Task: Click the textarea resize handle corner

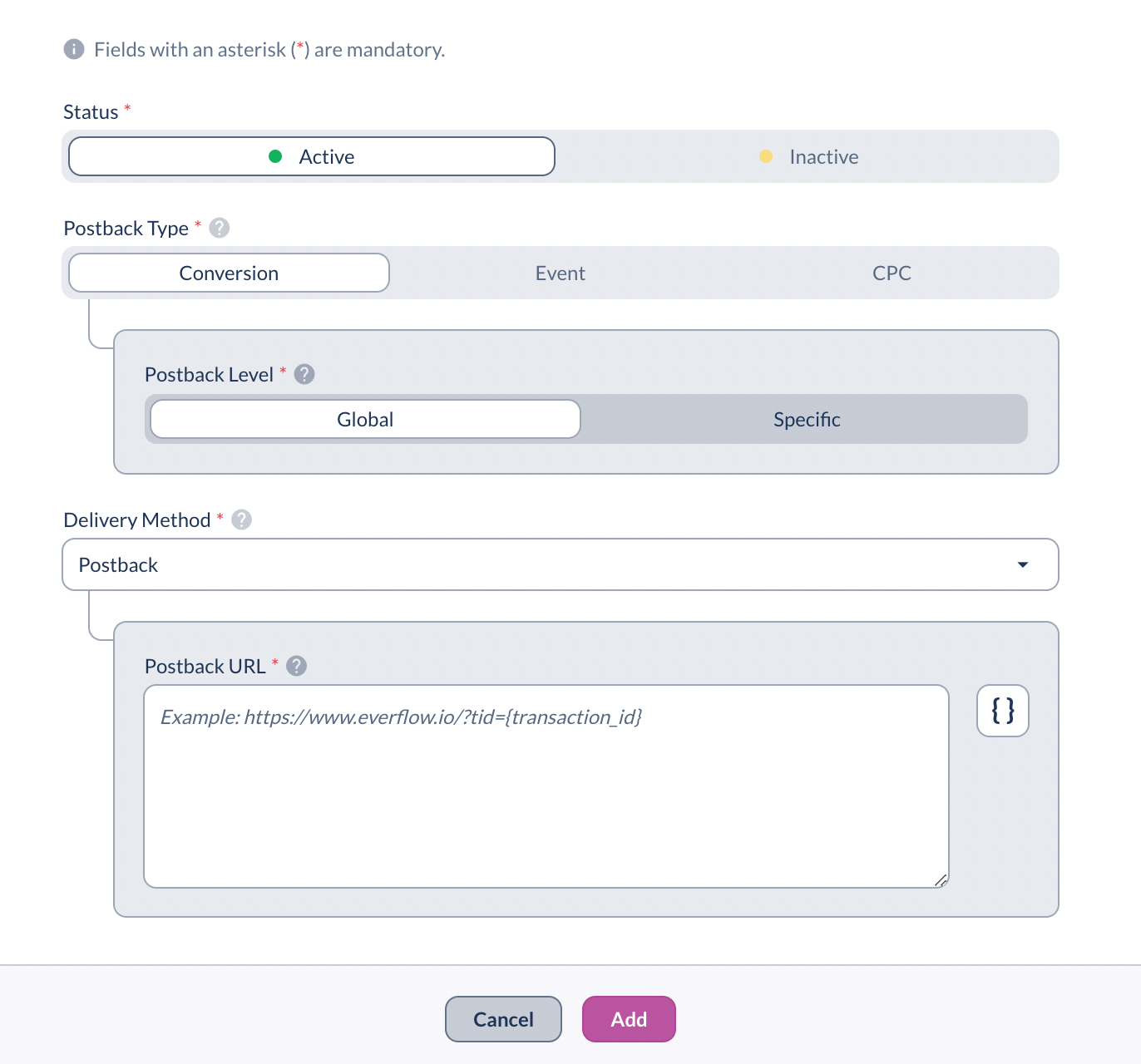Action: click(941, 880)
